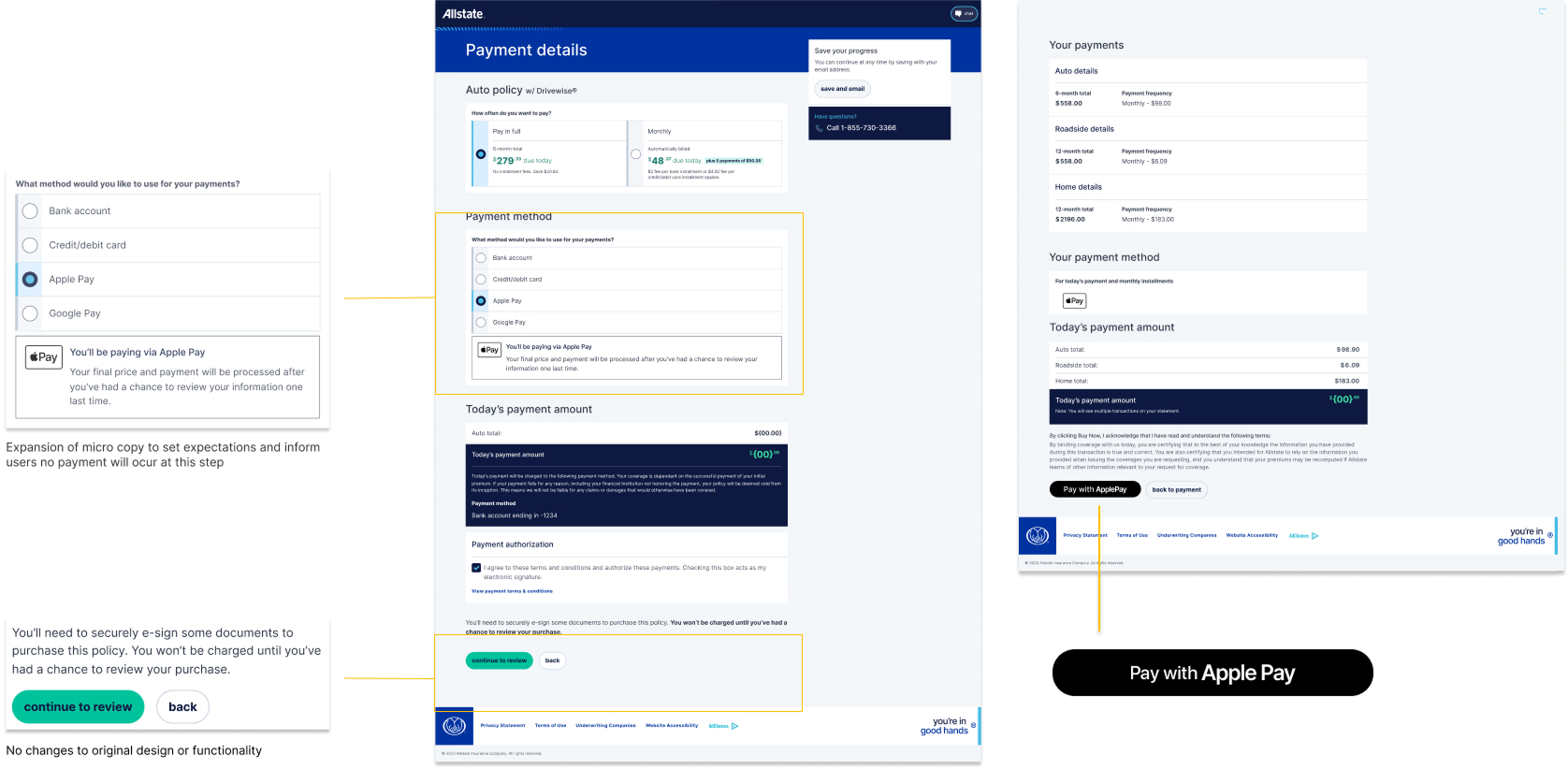1568x769 pixels.
Task: Click the Auto total $98.90 amount on the summary page
Action: tap(1347, 350)
